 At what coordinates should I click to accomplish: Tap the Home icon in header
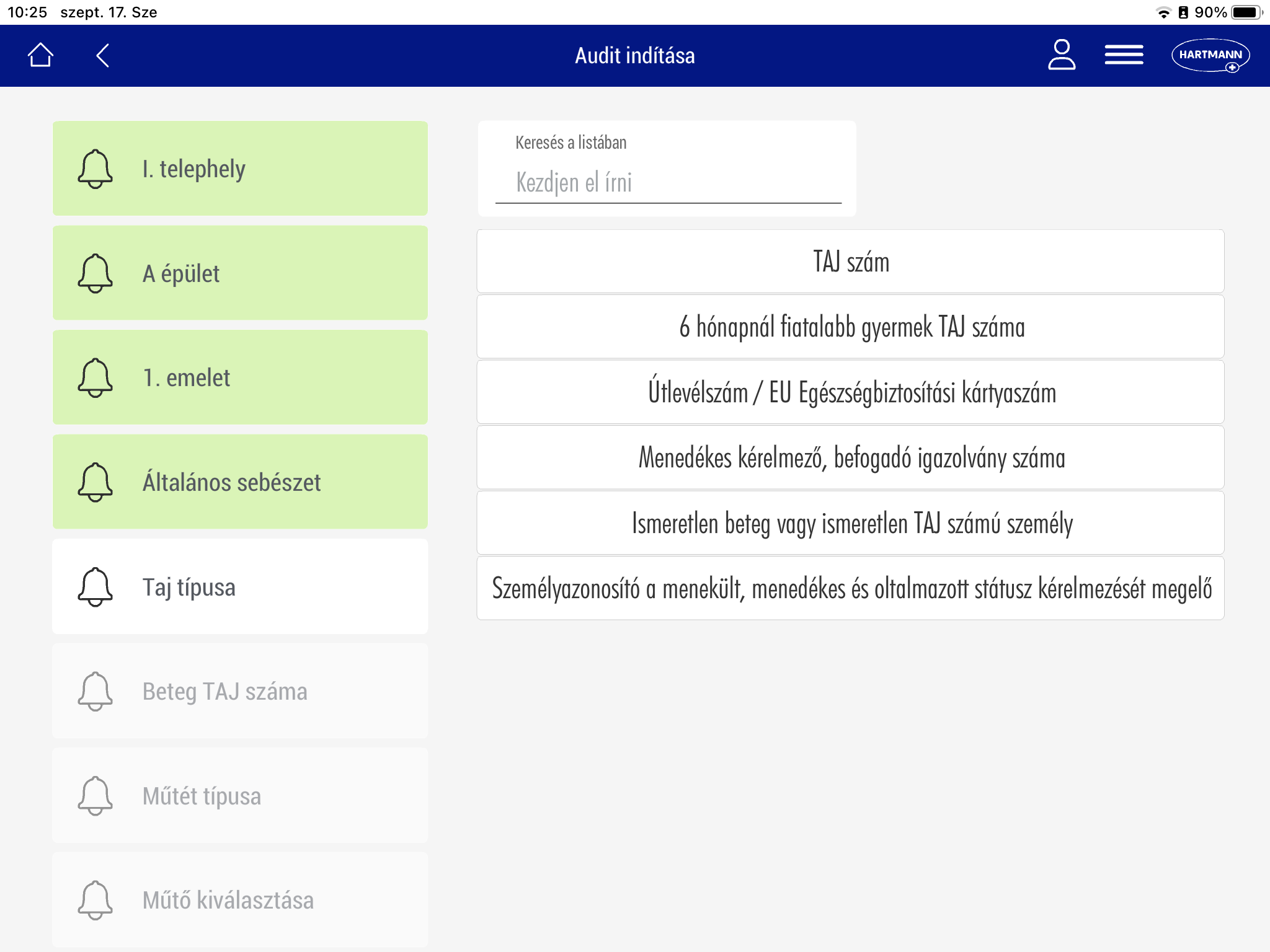tap(41, 55)
